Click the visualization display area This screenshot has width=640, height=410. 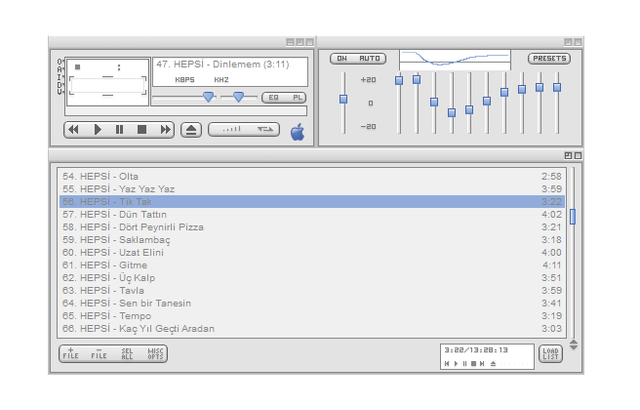[x=107, y=86]
